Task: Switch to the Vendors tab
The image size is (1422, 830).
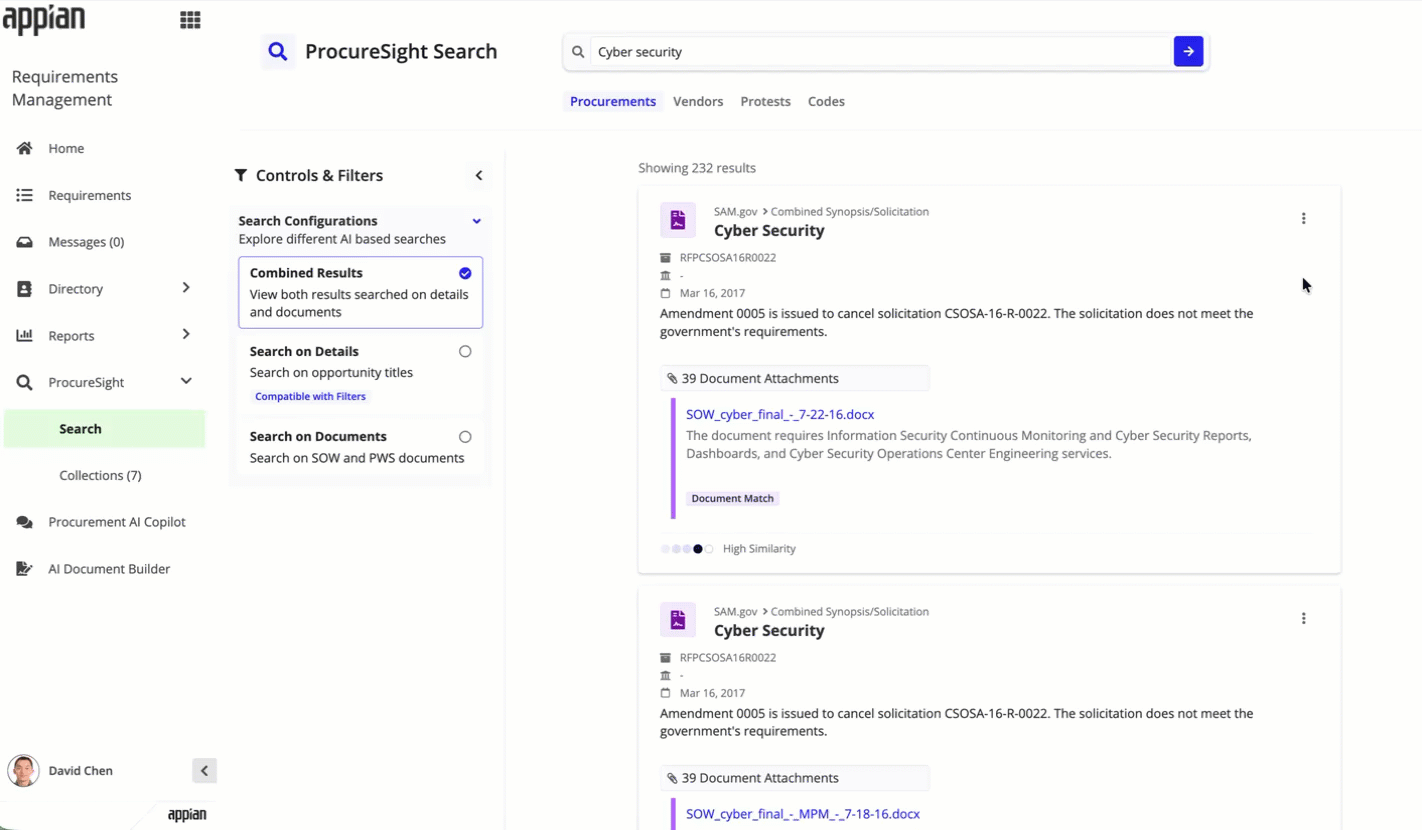Action: (x=698, y=101)
